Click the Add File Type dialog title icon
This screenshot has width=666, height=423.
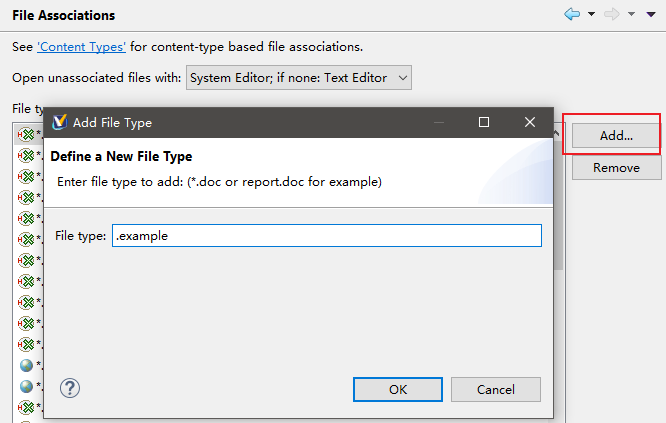pyautogui.click(x=58, y=122)
